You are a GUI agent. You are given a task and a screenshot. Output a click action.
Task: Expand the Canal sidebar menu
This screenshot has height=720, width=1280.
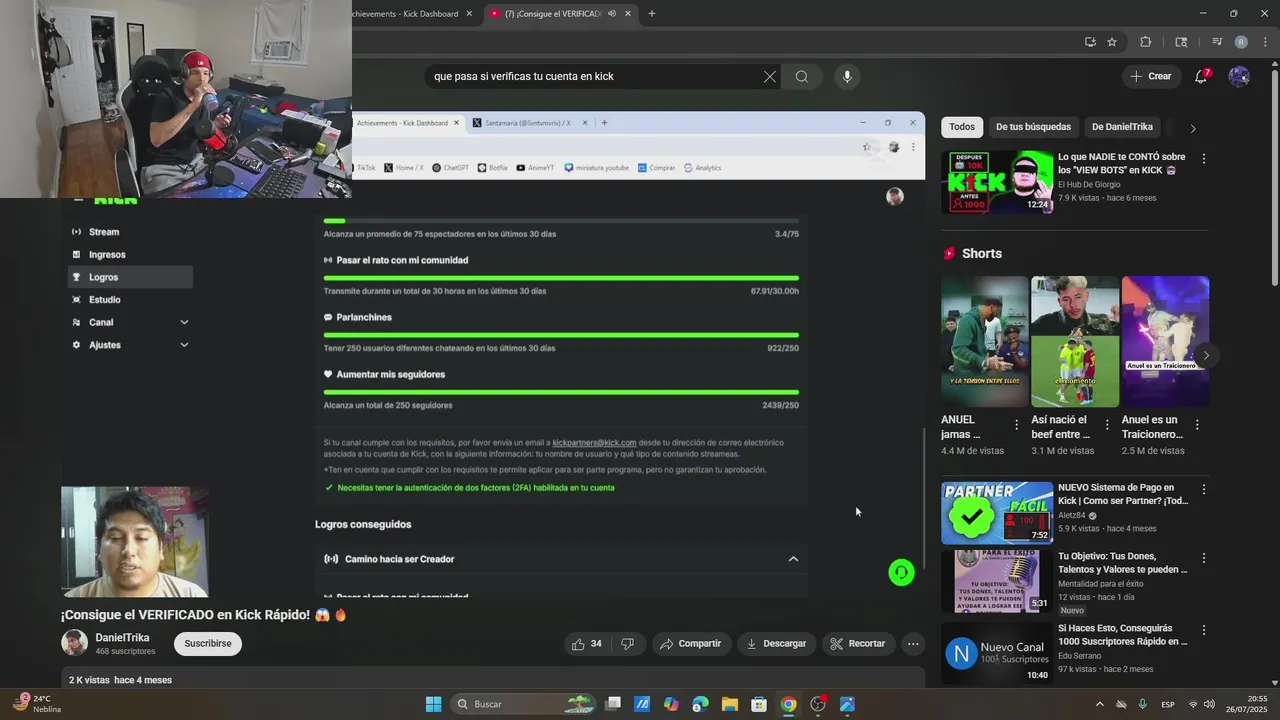pos(184,322)
